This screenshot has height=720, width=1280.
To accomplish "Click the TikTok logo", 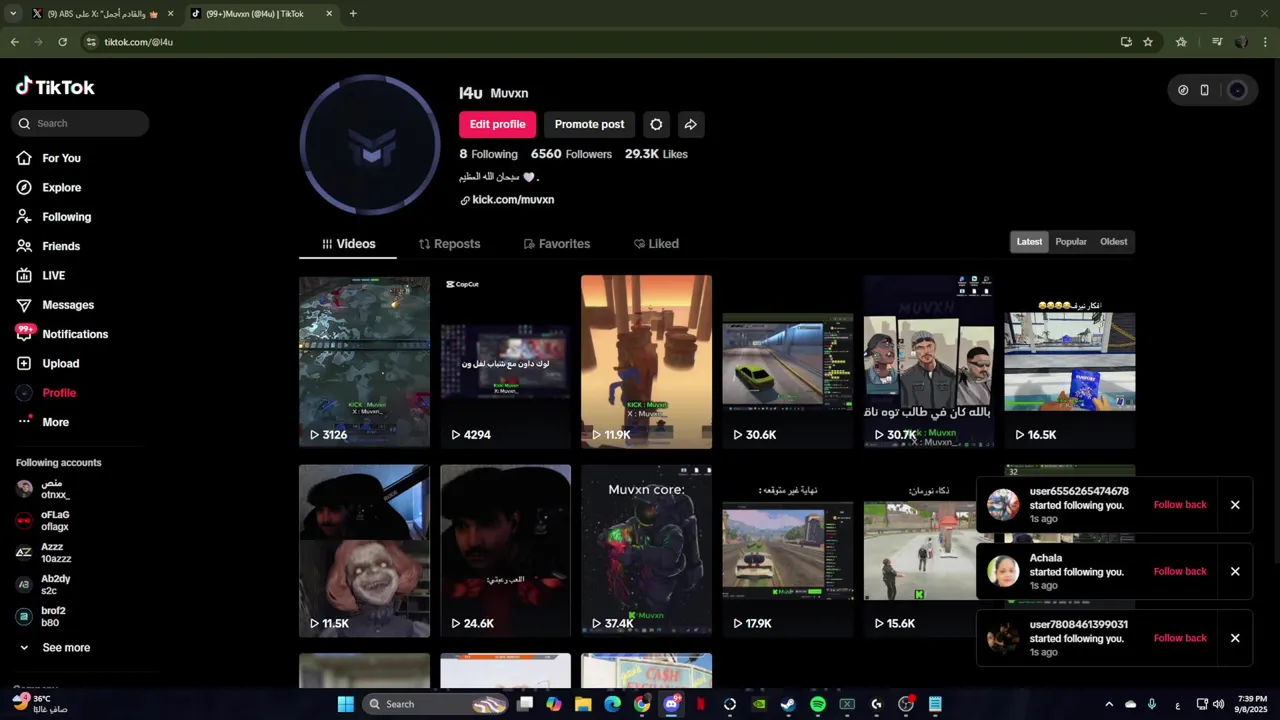I will [x=55, y=87].
